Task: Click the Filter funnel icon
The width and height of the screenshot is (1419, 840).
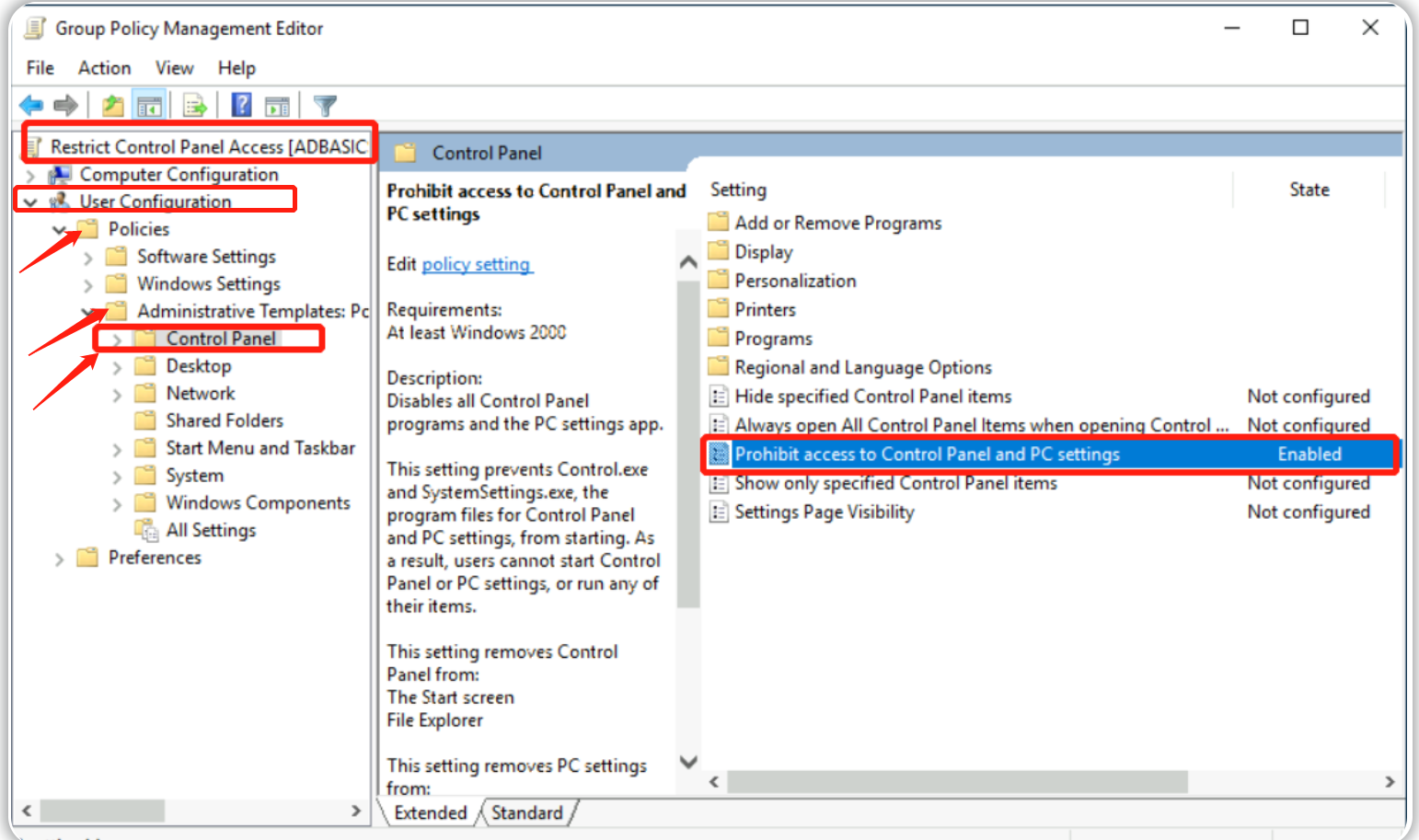Action: (x=325, y=106)
